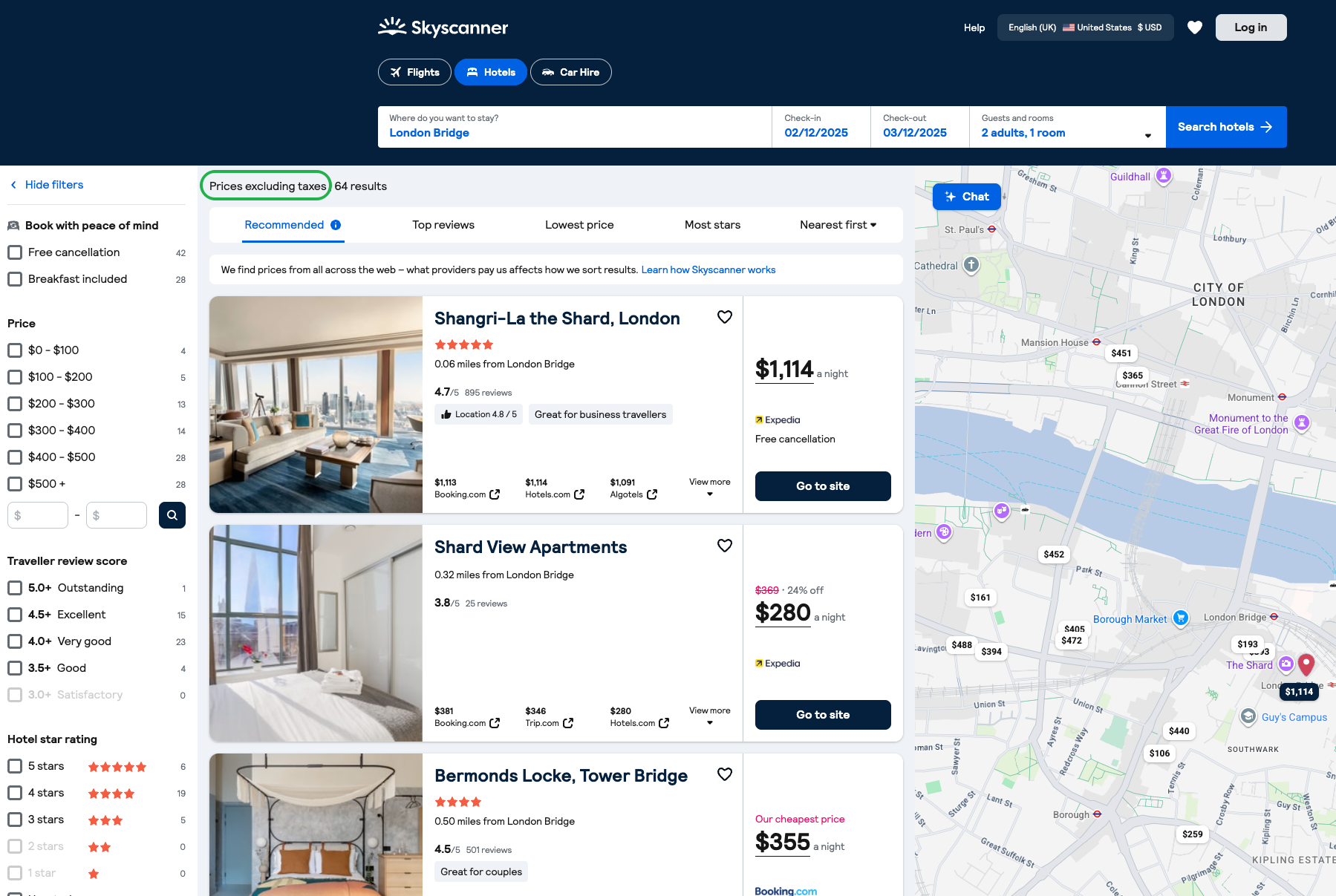1336x896 pixels.
Task: Click The Shard camera marker on map
Action: pyautogui.click(x=1286, y=664)
